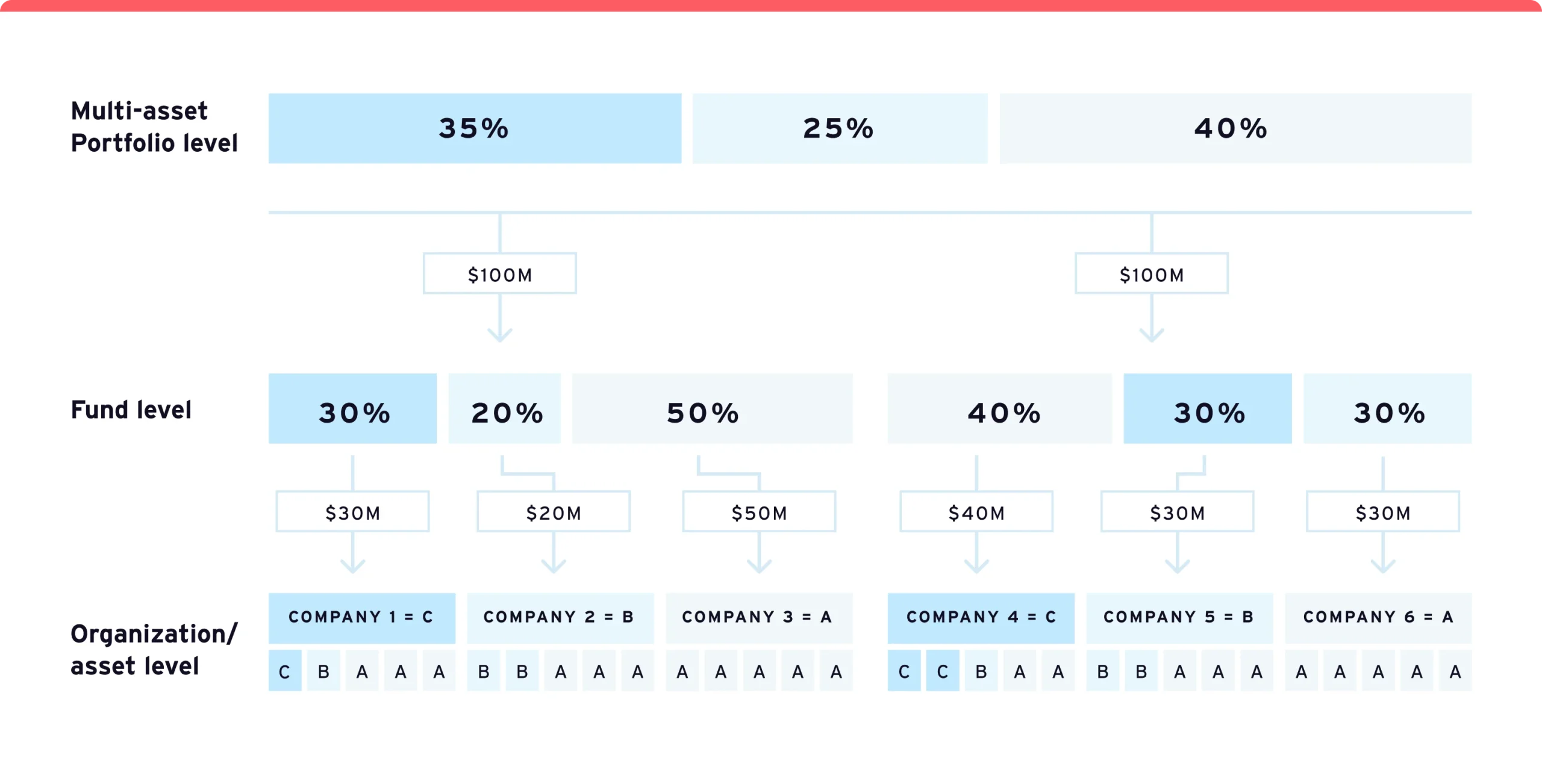Click the C rating cell under Company 1
Image resolution: width=1542 pixels, height=784 pixels.
[285, 671]
